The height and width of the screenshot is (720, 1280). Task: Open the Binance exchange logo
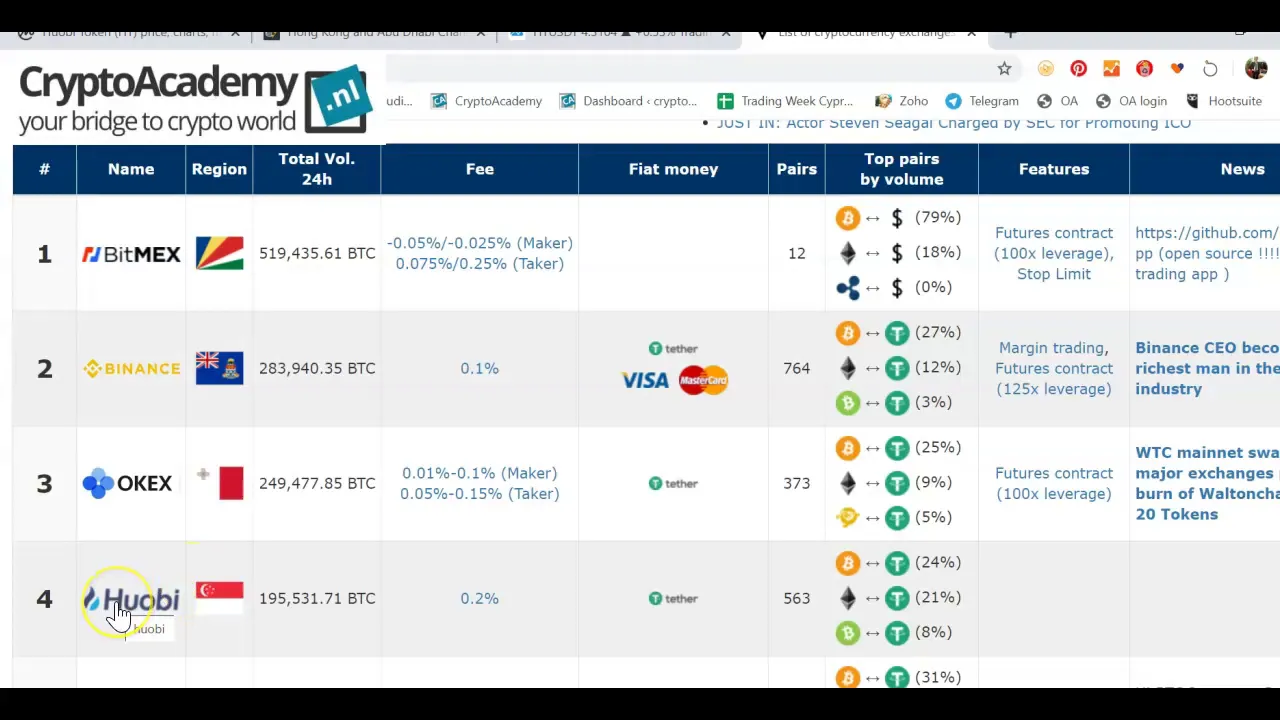pos(131,369)
